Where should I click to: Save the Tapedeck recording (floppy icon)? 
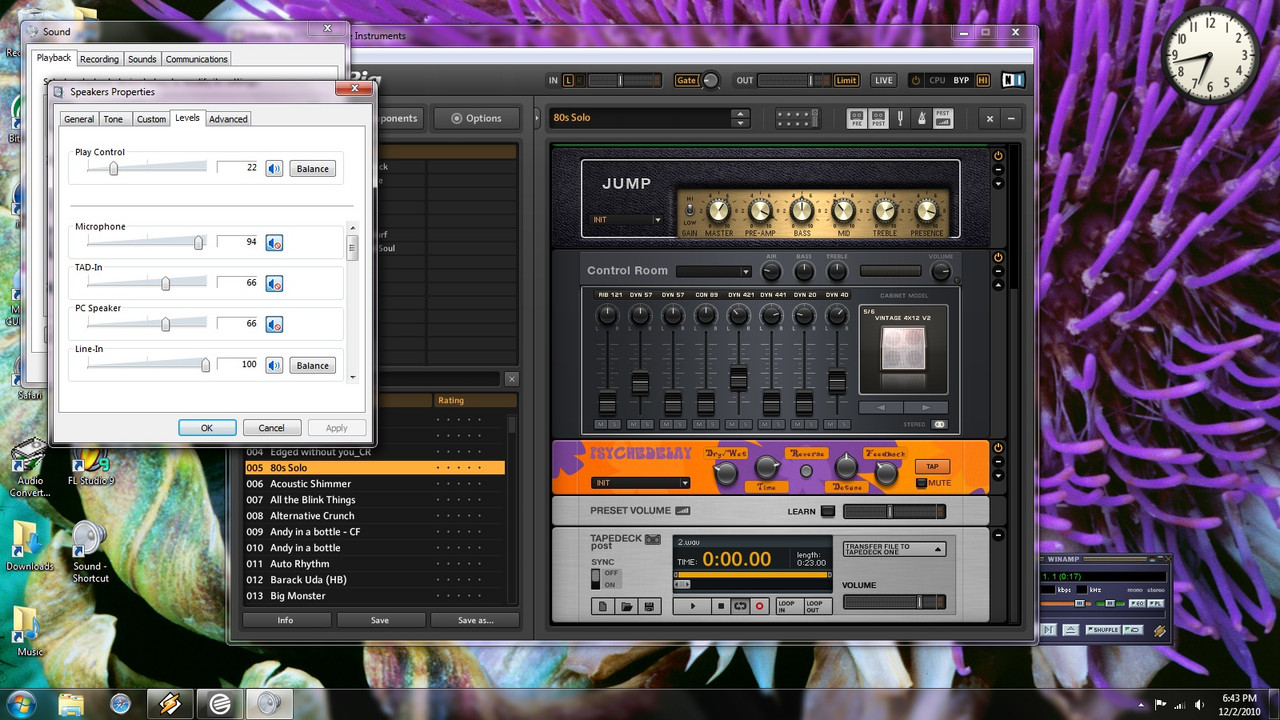[x=650, y=606]
